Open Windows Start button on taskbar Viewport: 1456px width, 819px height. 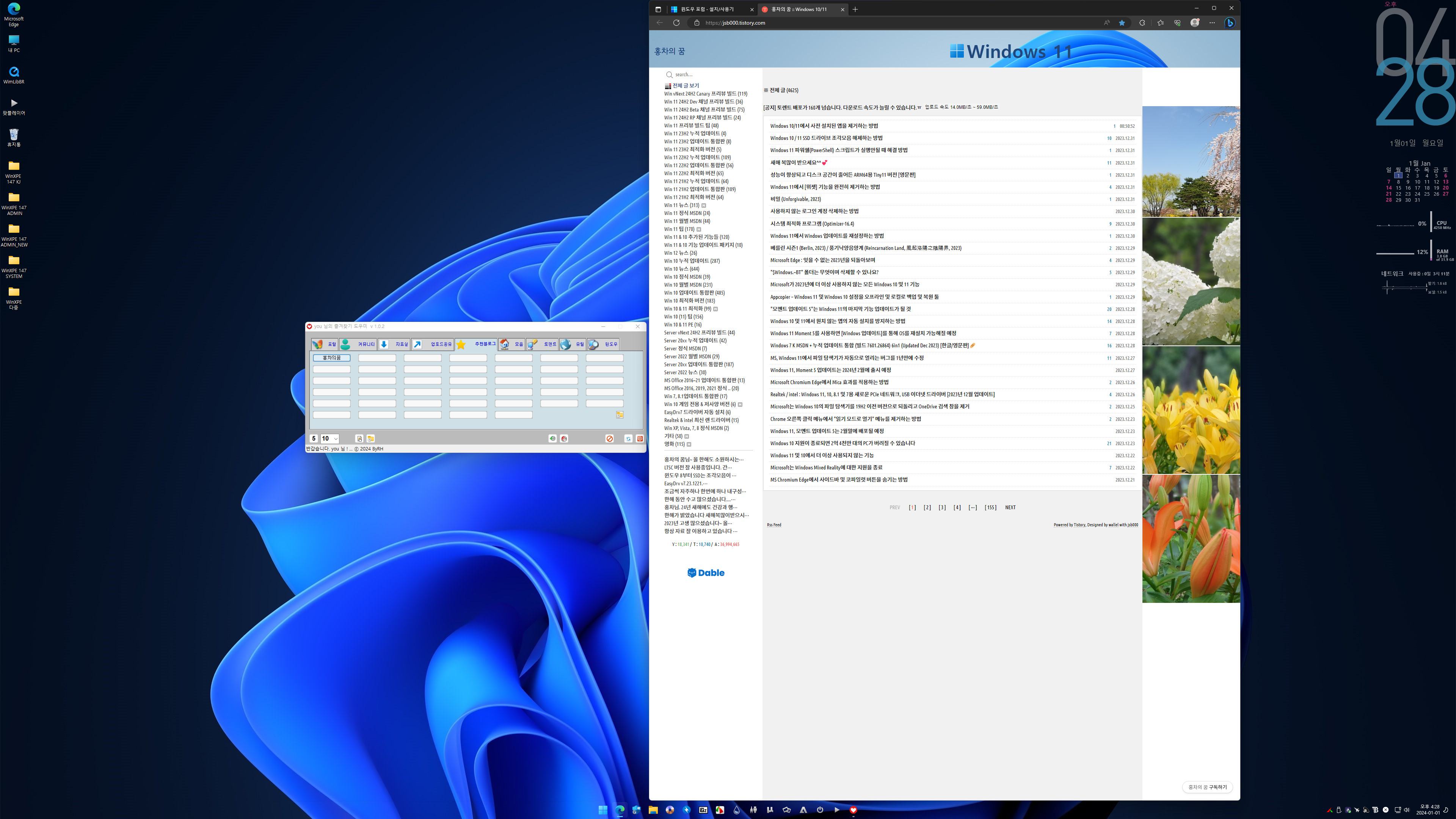[x=602, y=810]
